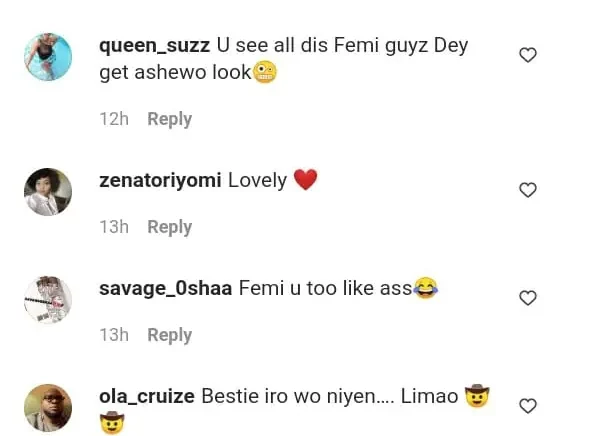
Task: Click the laughing emoji in savage_0shaa's comment
Action: pos(426,289)
